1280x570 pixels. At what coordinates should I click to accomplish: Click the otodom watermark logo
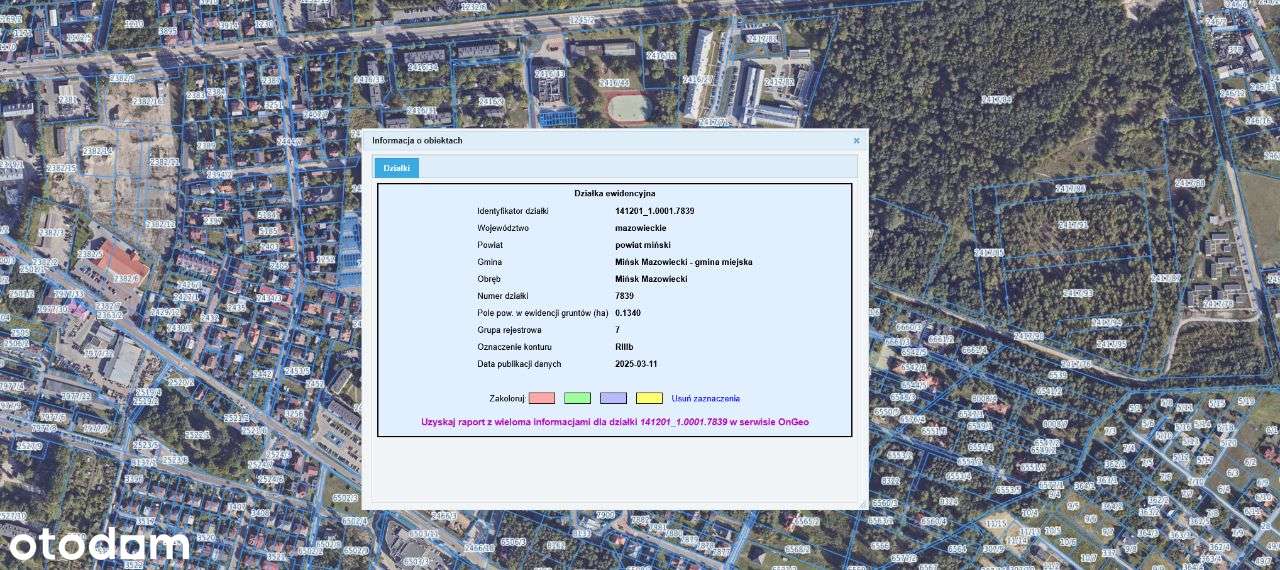point(98,543)
